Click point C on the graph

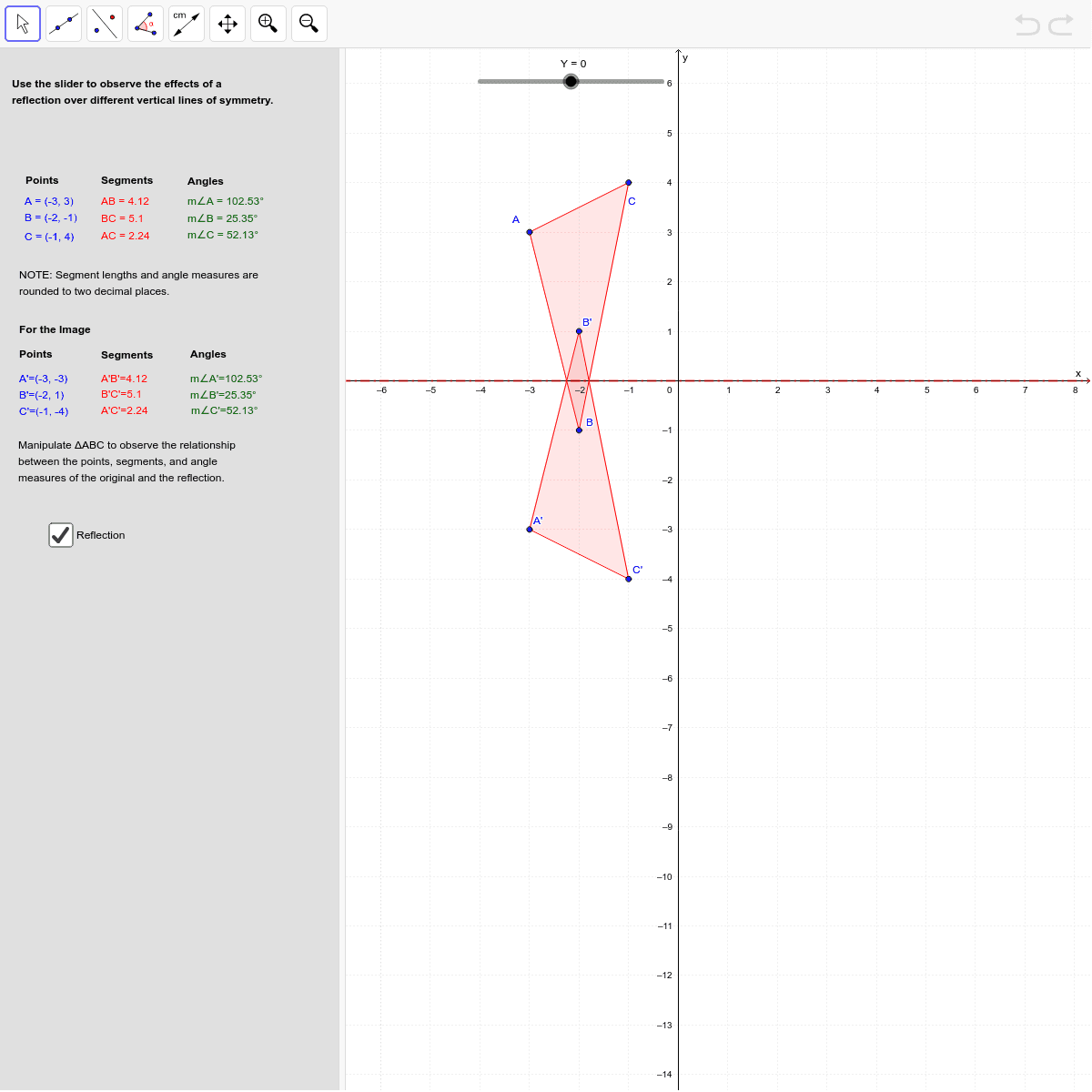pyautogui.click(x=629, y=182)
